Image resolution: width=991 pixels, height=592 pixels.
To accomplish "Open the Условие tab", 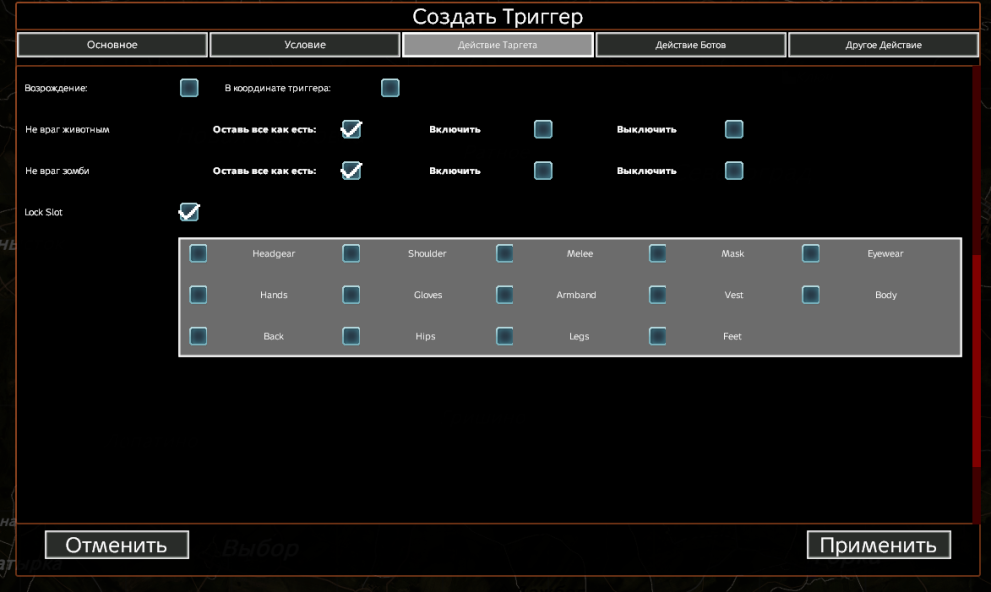I will pyautogui.click(x=304, y=45).
